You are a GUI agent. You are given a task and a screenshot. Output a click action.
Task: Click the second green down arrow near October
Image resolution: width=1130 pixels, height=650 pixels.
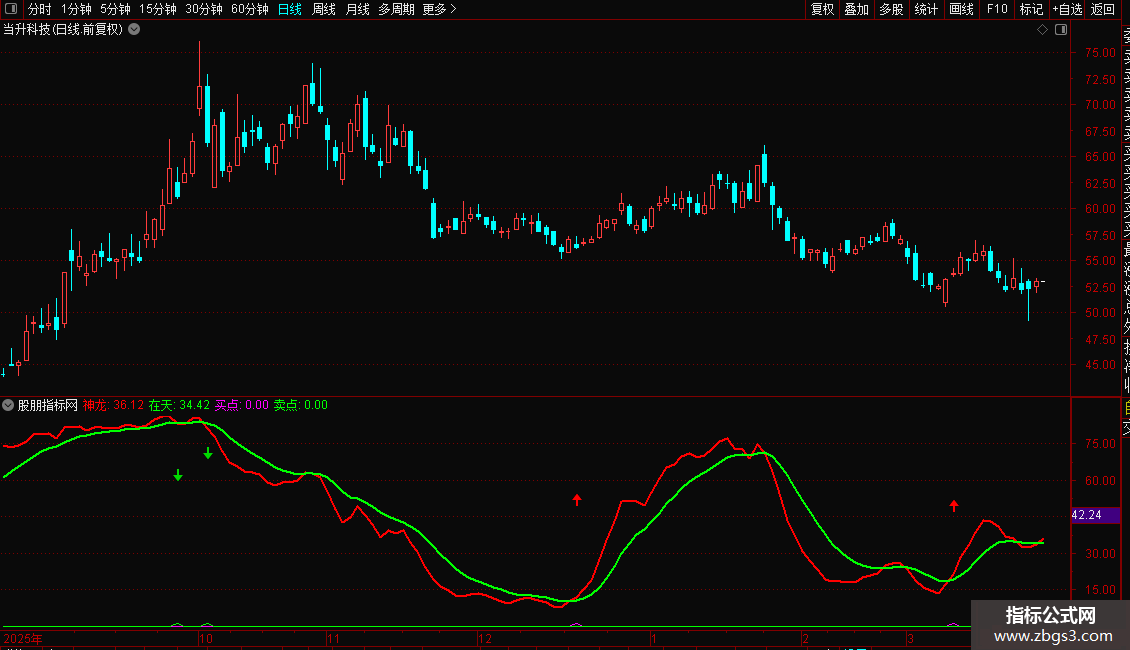pos(208,453)
